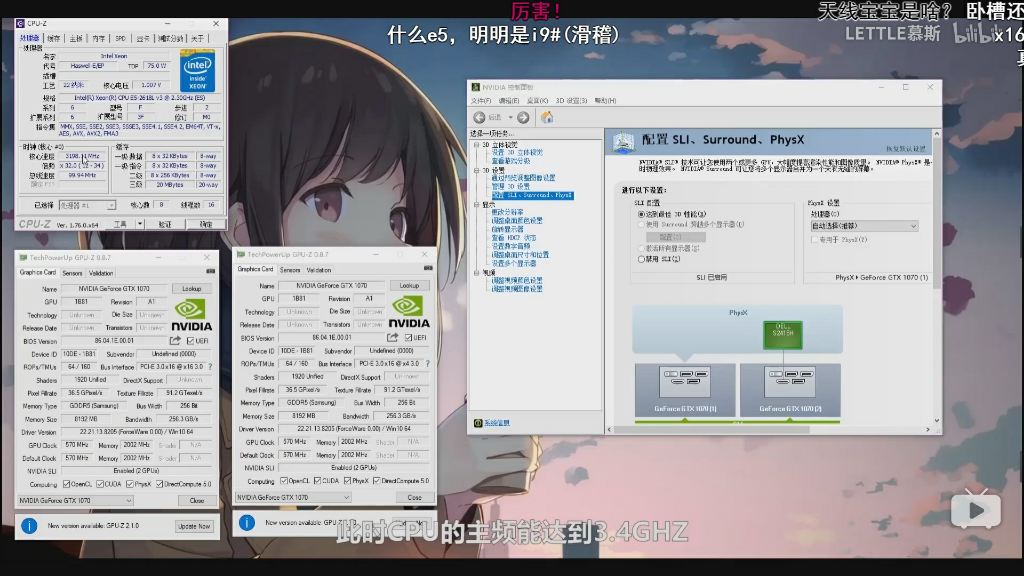The height and width of the screenshot is (576, 1024).
Task: Click the SLI page header icon
Action: (623, 141)
